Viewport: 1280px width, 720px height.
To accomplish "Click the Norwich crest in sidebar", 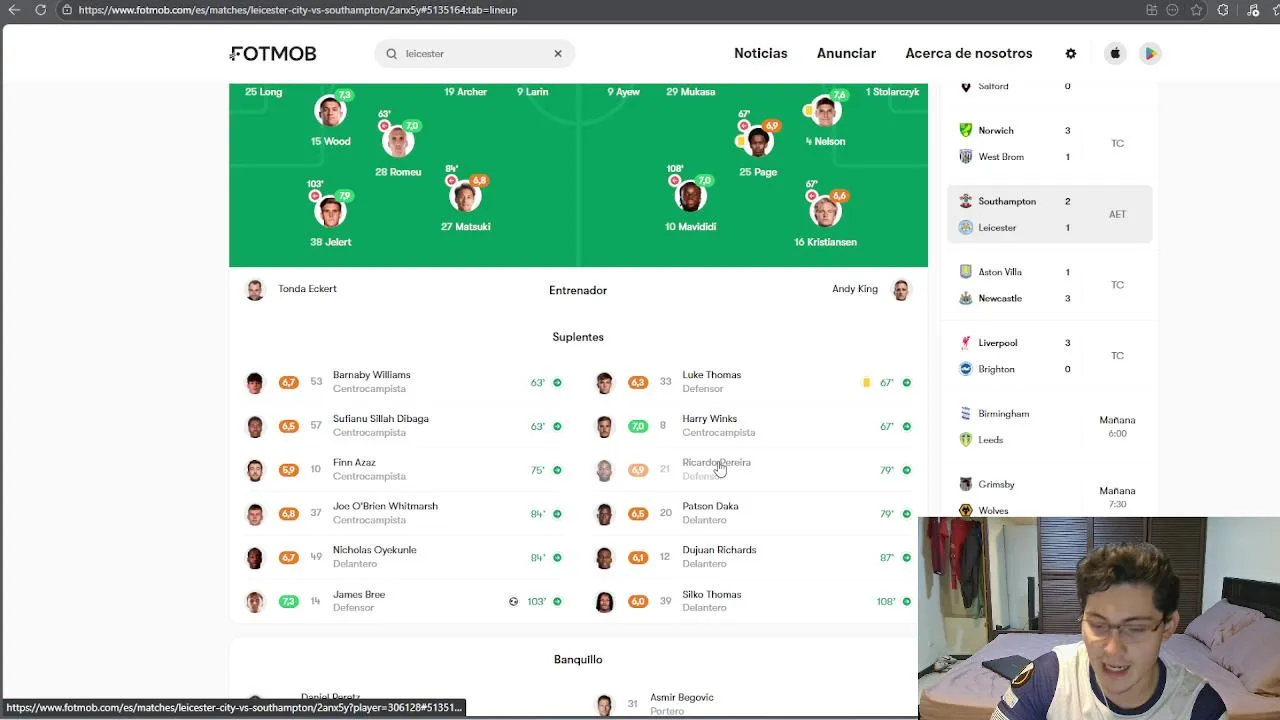I will point(965,130).
